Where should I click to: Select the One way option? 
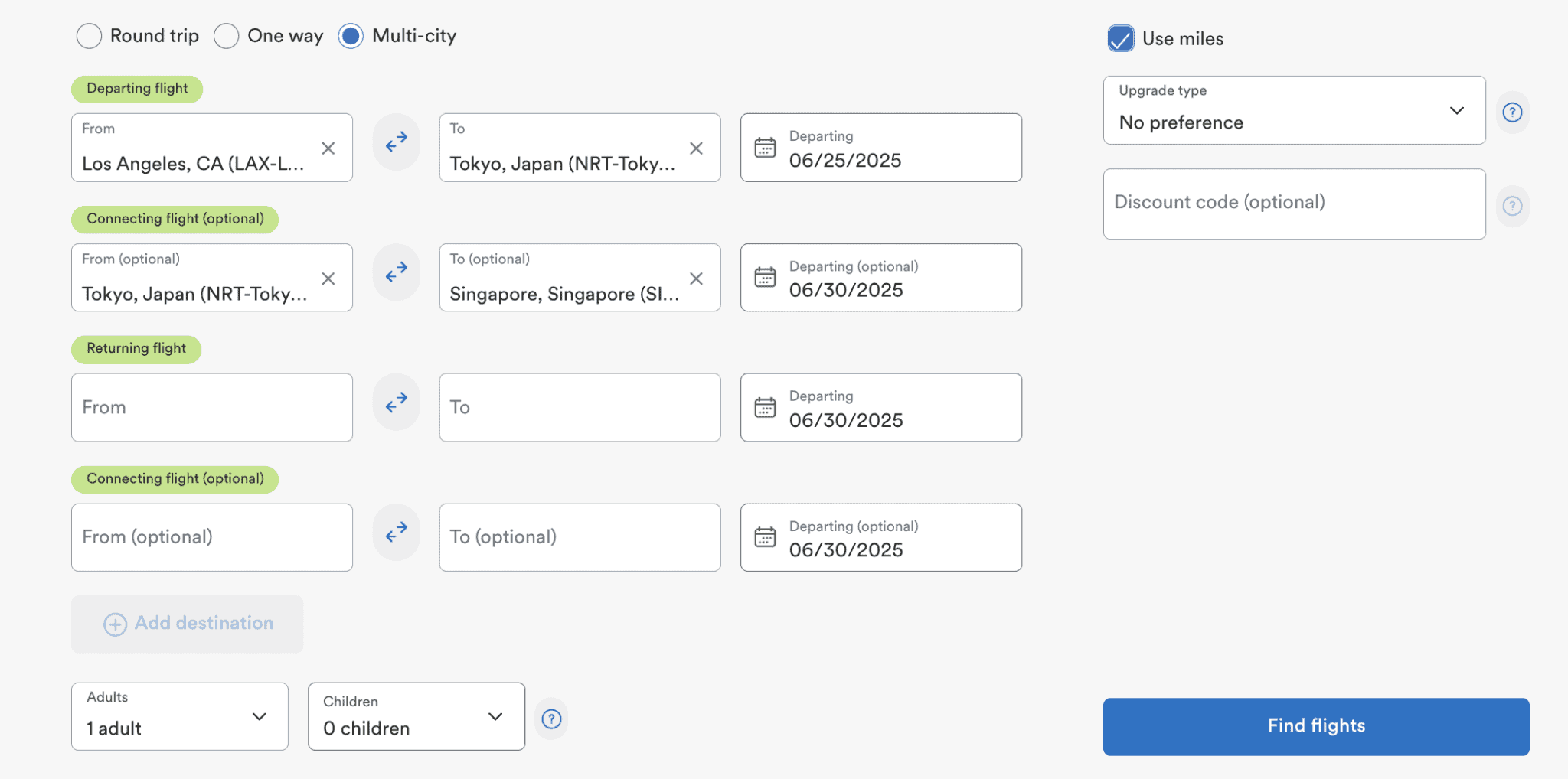coord(227,36)
